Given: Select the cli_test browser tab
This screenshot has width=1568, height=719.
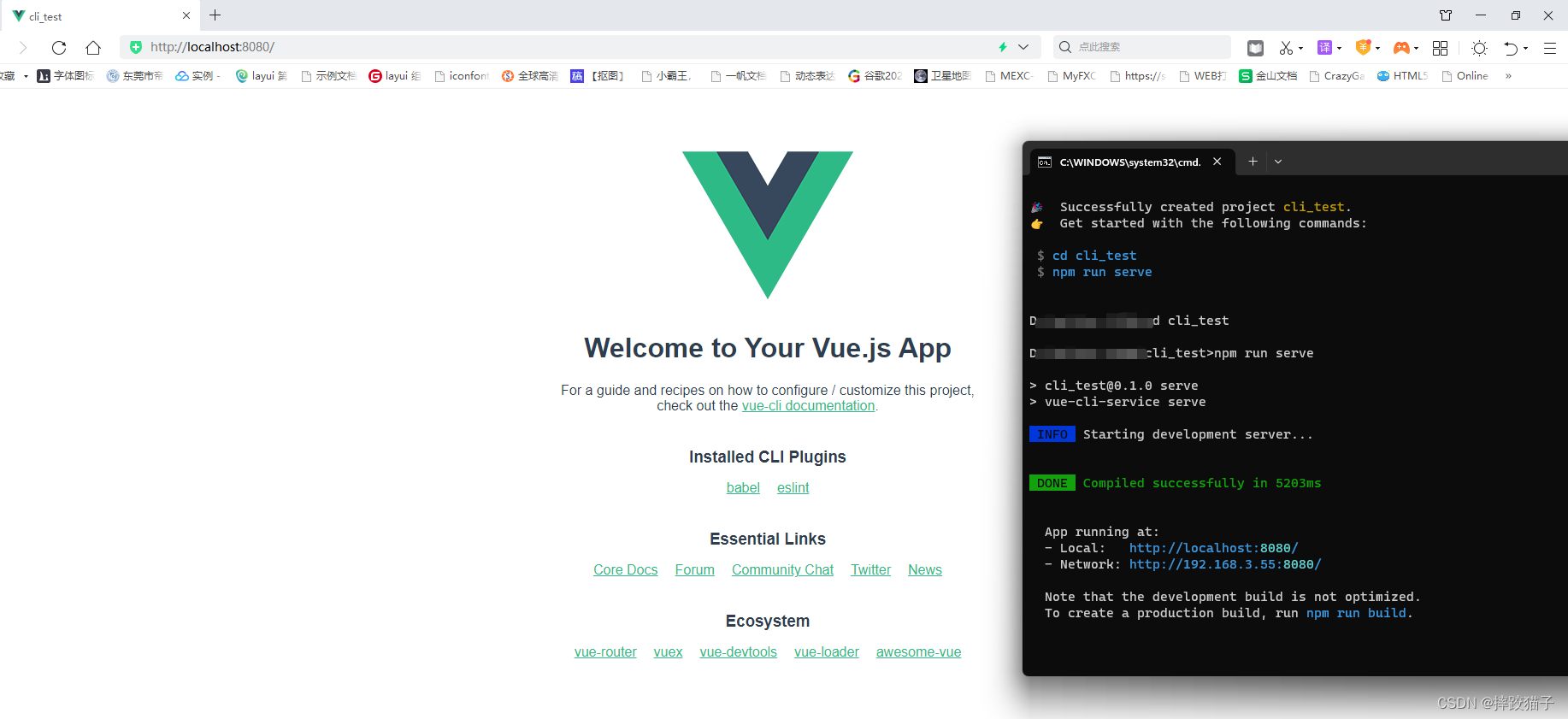Looking at the screenshot, I should (x=100, y=15).
